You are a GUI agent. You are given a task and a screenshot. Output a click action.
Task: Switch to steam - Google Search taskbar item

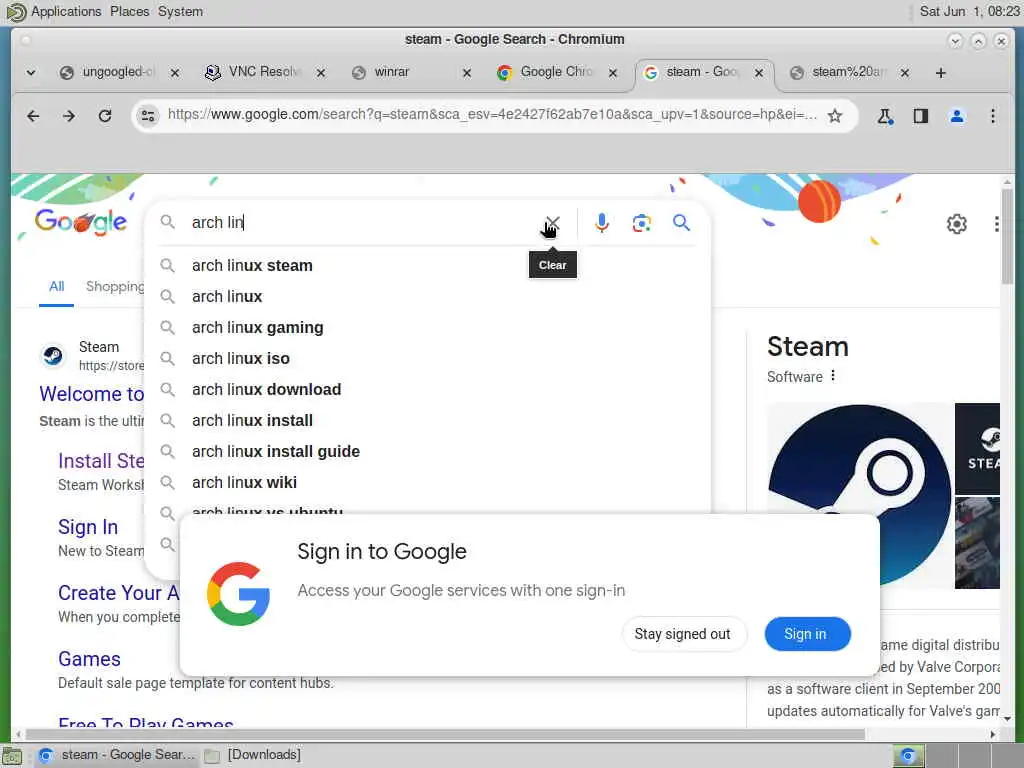tap(116, 755)
